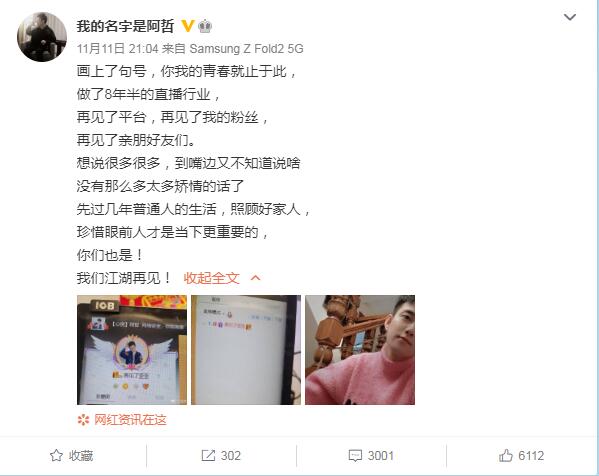Click the 网红资讯在这 topic link

[130, 420]
